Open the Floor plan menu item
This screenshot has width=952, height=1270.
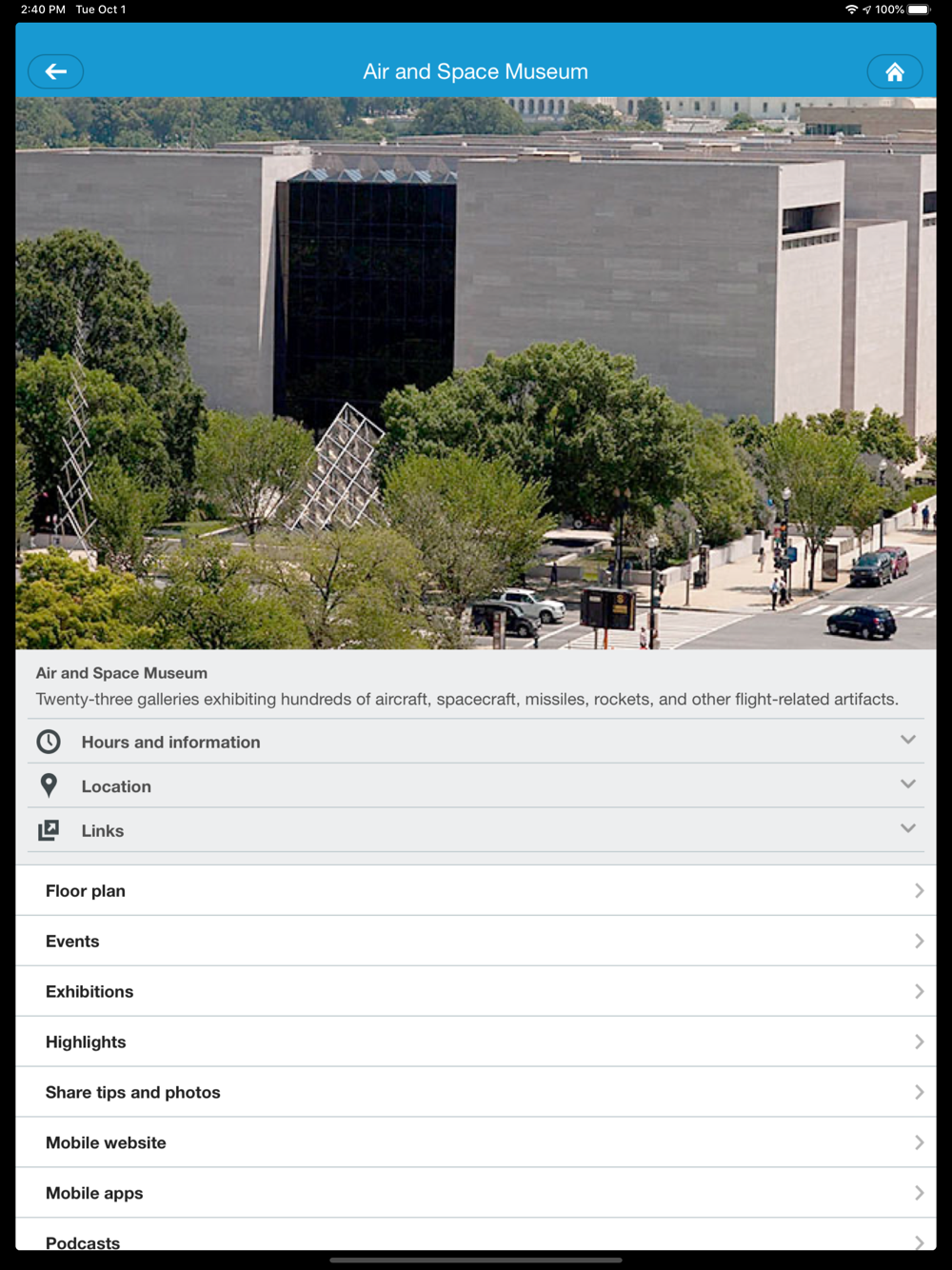[x=476, y=890]
